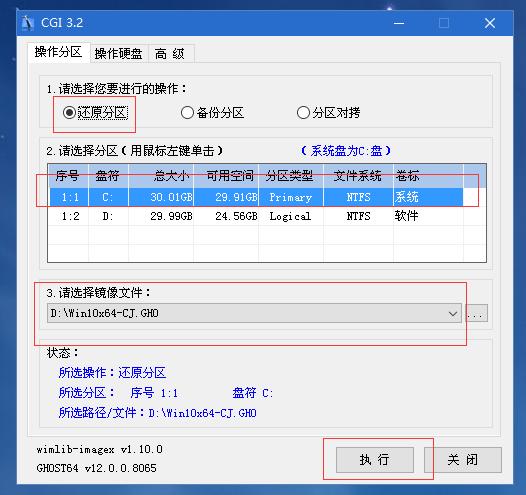Click the 盘符 column header
The width and height of the screenshot is (526, 495).
[108, 176]
